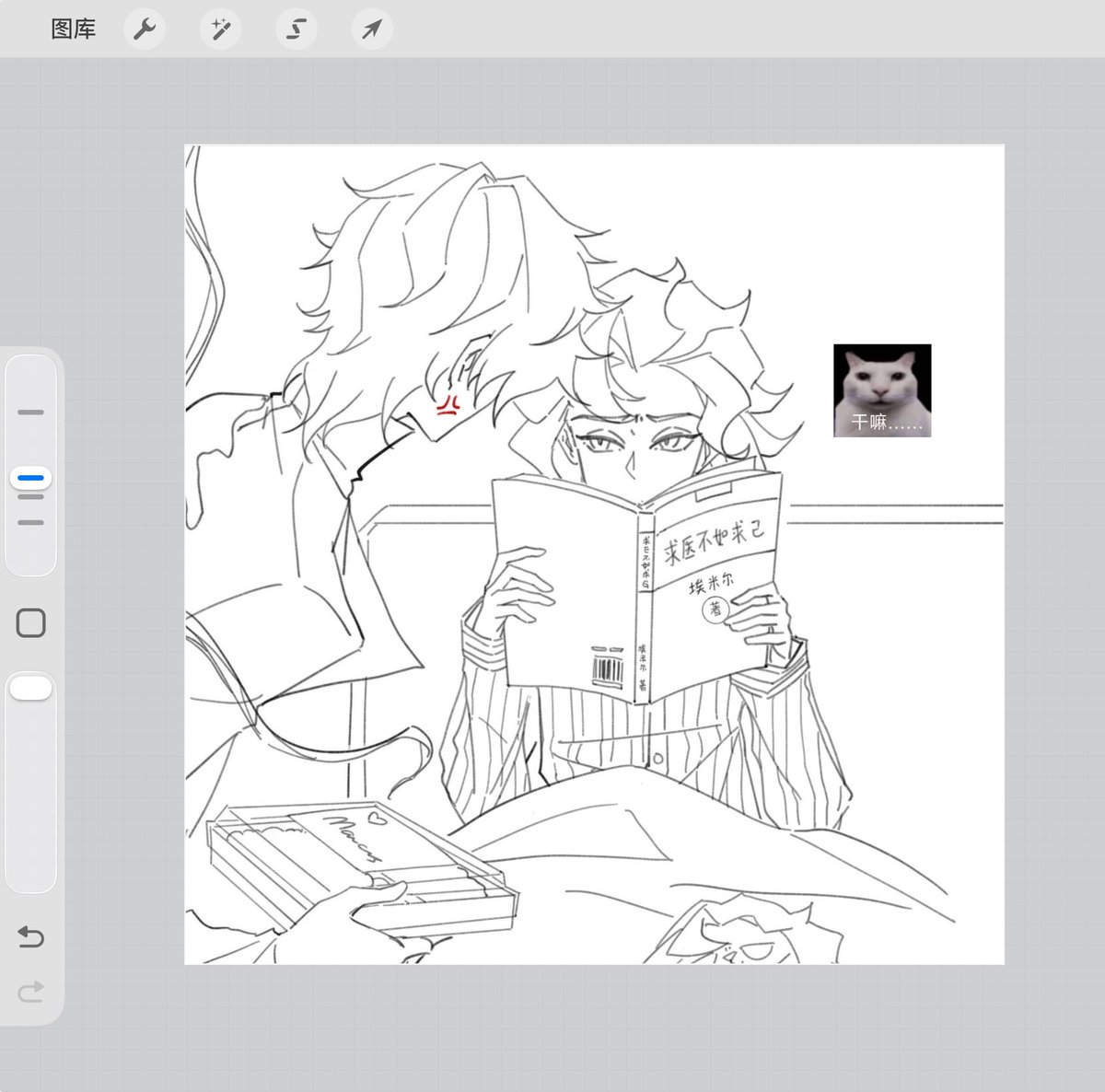
Task: Tap the square Modify button in sidebar
Action: click(x=31, y=623)
